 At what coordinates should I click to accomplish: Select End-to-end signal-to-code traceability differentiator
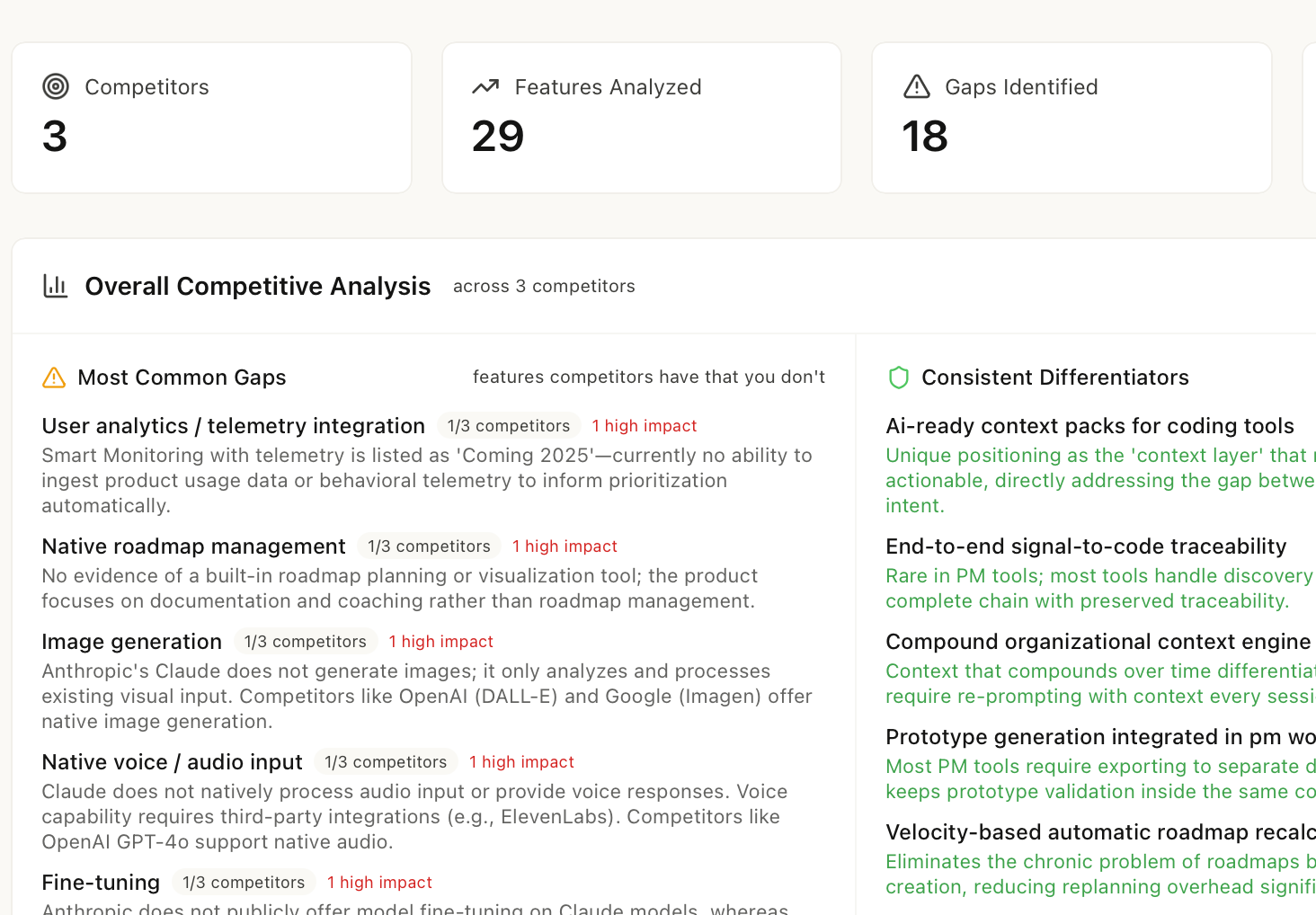[x=1086, y=546]
